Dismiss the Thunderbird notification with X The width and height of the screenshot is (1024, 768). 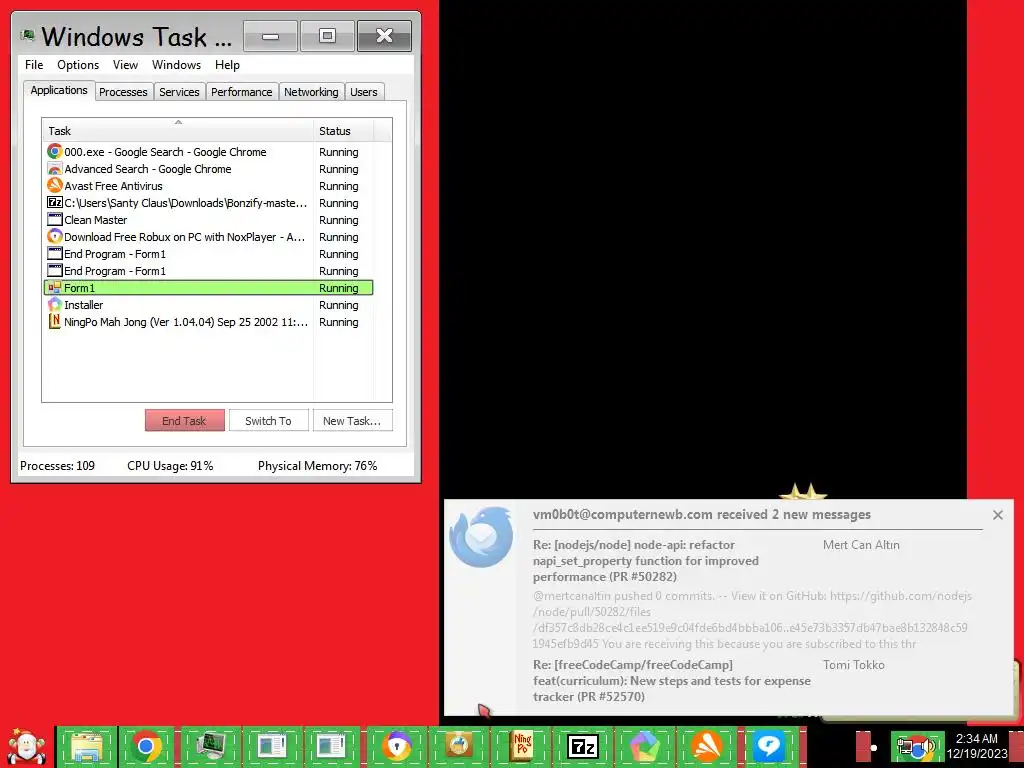(998, 515)
